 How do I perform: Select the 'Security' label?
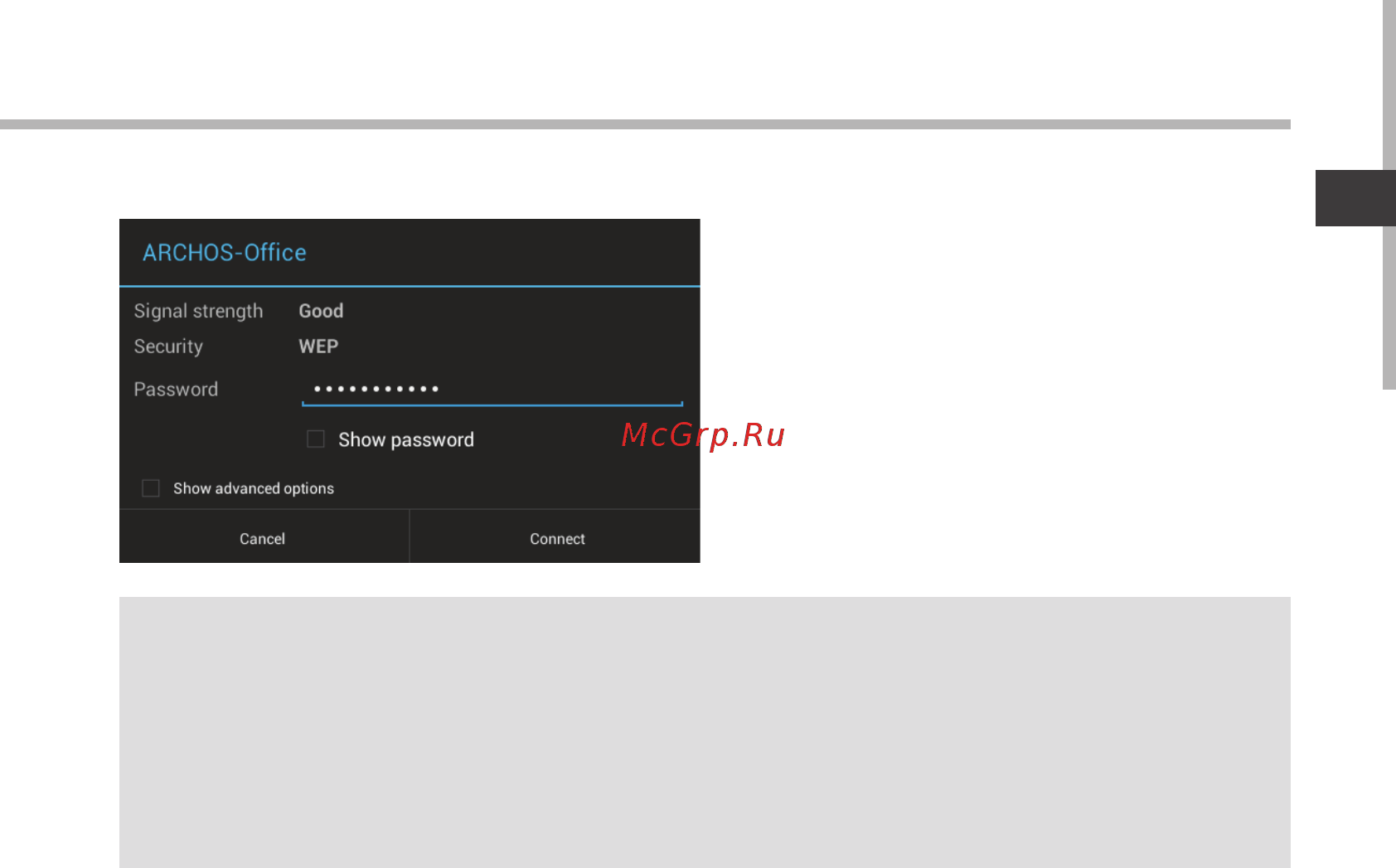click(168, 347)
